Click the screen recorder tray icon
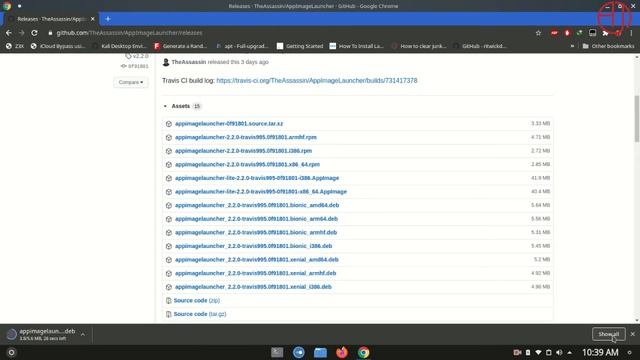The width and height of the screenshot is (640, 360). [x=517, y=352]
